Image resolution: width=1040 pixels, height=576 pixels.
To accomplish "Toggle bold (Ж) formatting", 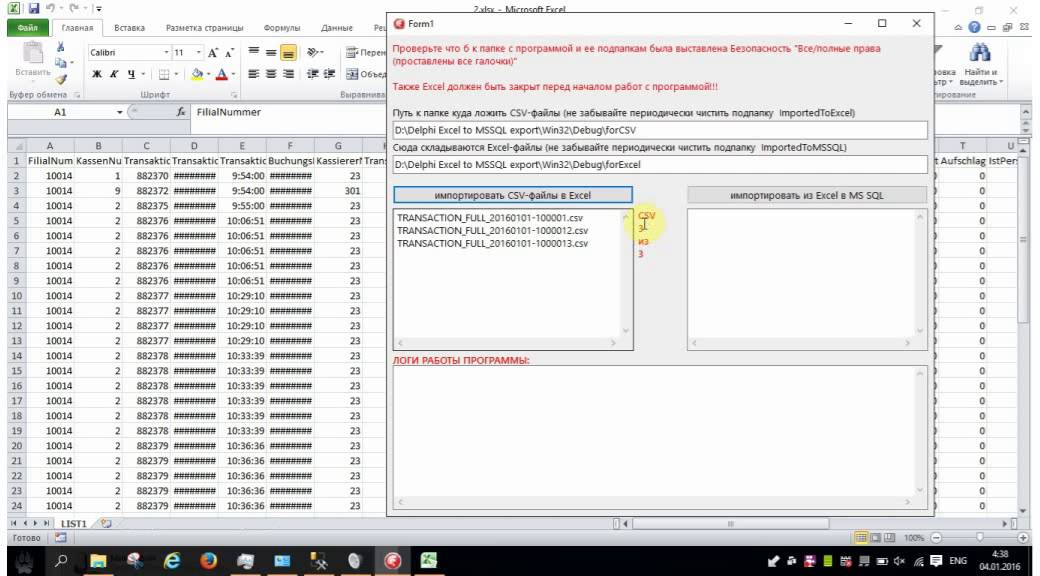I will click(x=97, y=74).
